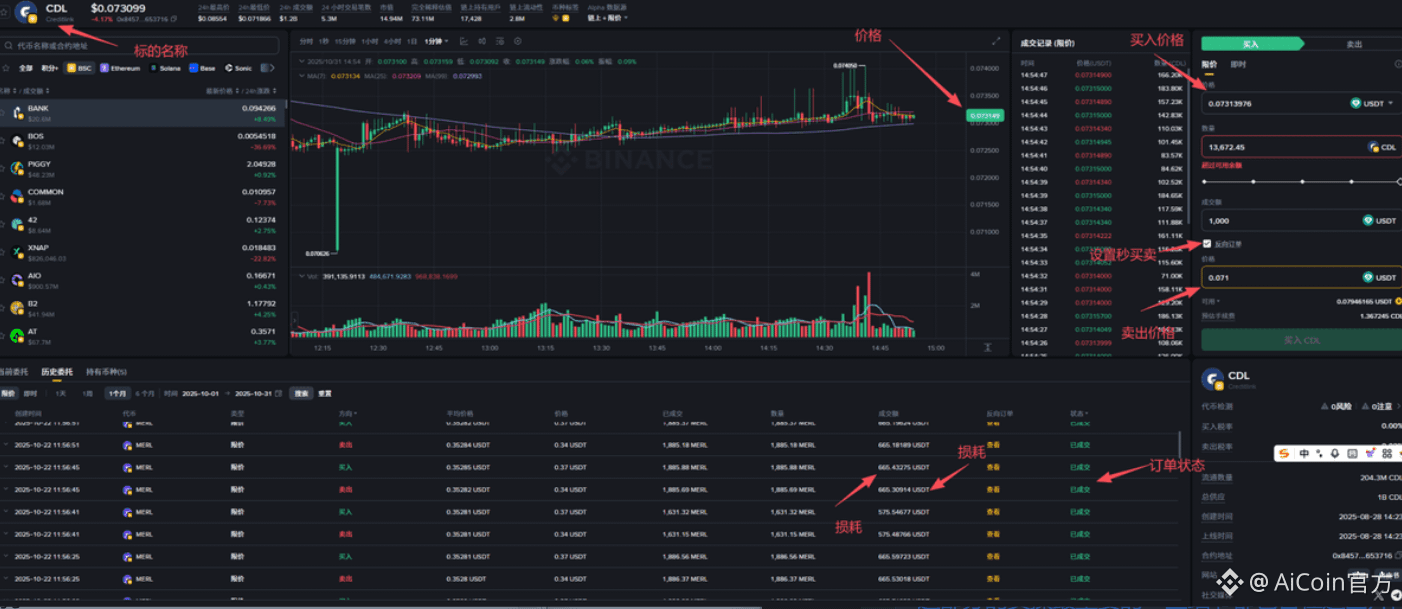The width and height of the screenshot is (1402, 609).
Task: Switch order side to 卖出
Action: [x=1353, y=44]
